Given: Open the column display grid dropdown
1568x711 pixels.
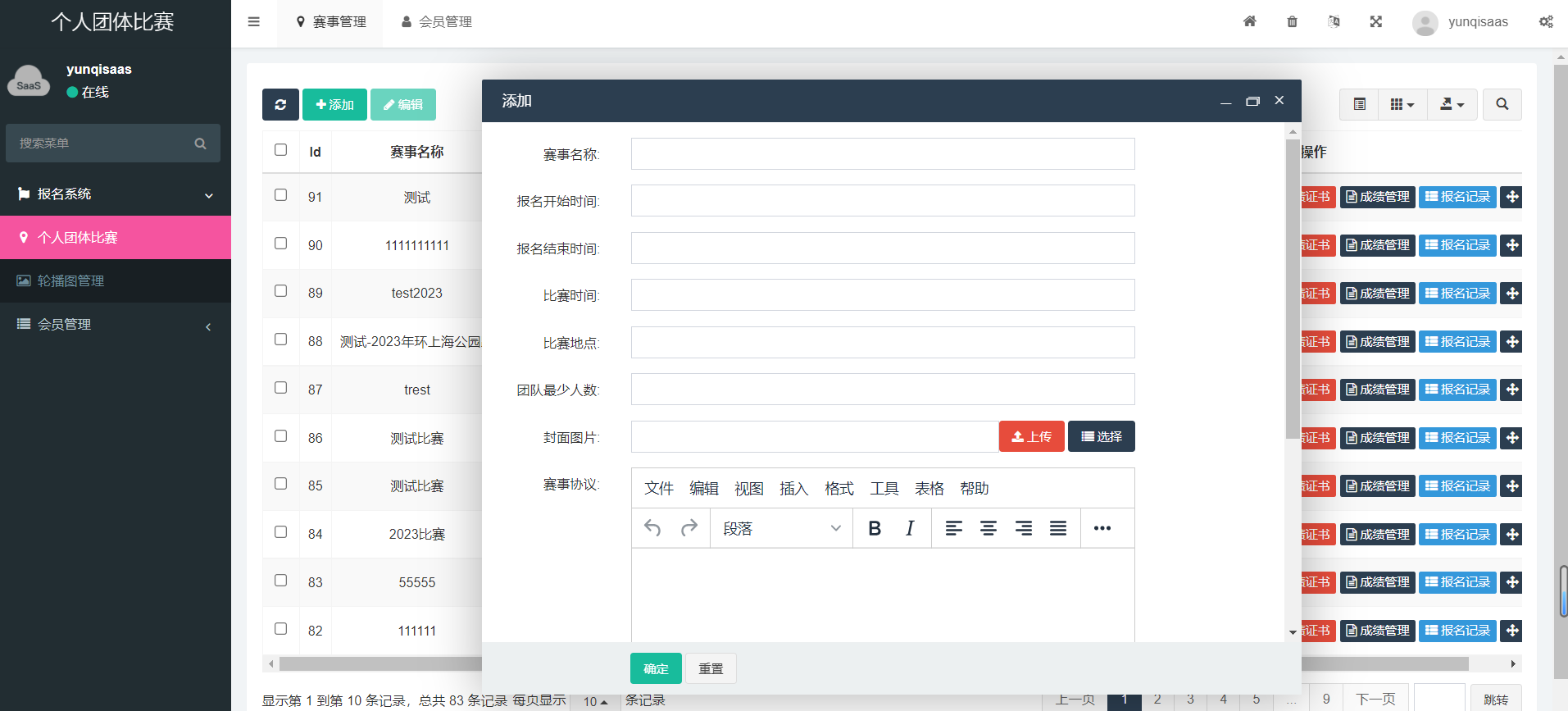Looking at the screenshot, I should pos(1402,105).
